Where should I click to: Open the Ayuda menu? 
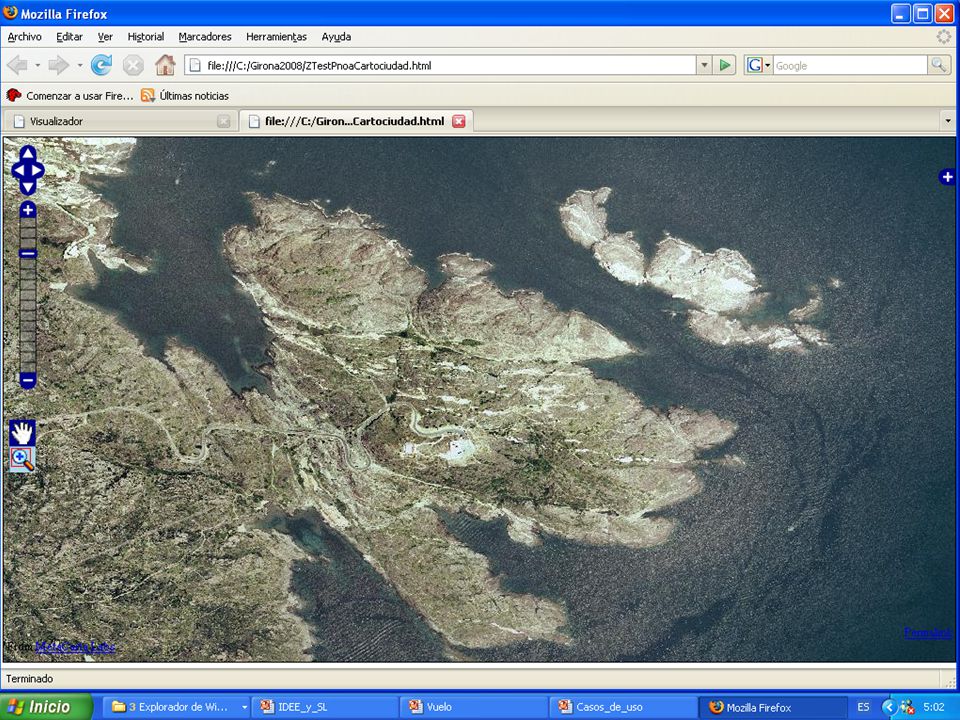[336, 37]
